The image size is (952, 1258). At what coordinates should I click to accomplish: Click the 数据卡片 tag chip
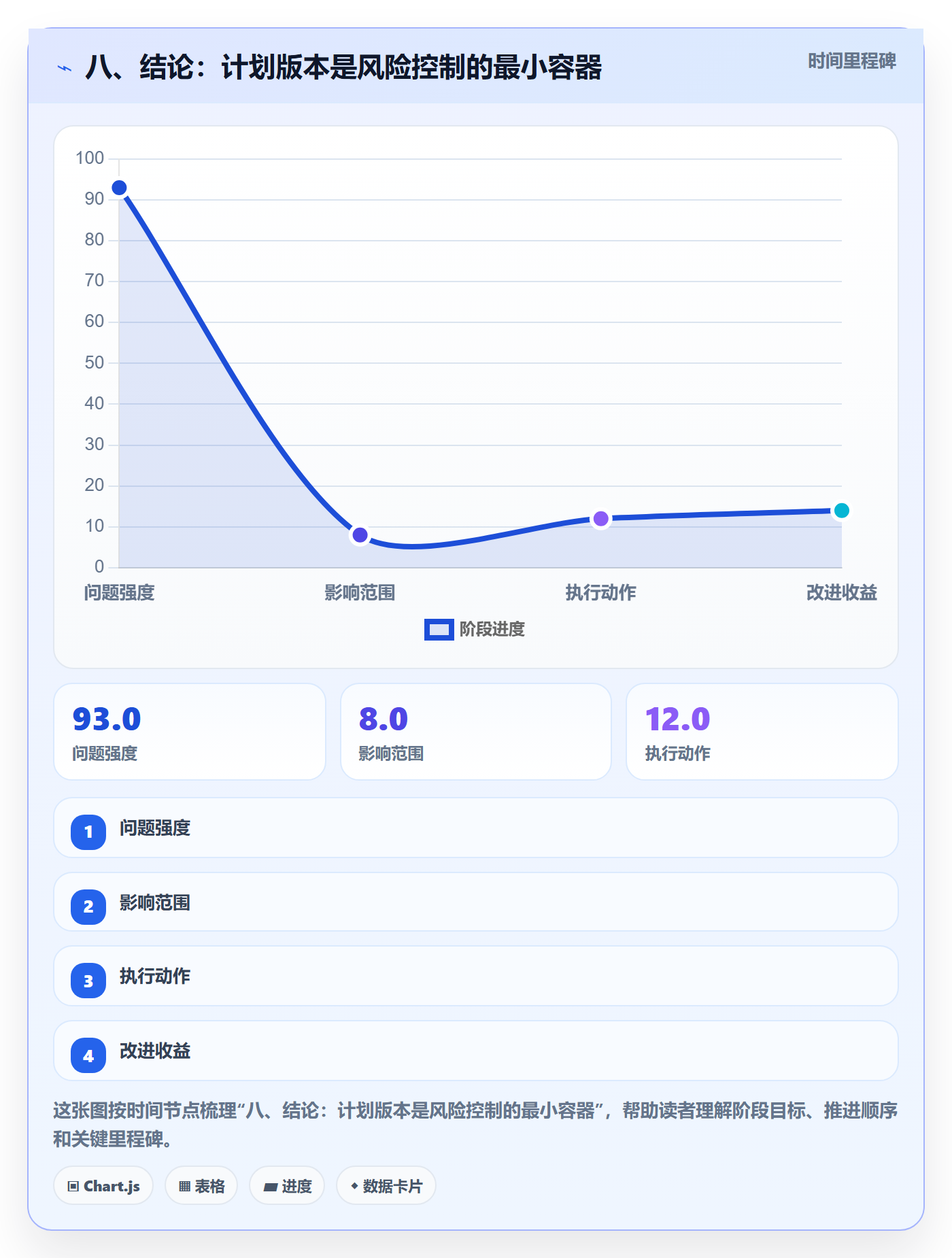tap(386, 1186)
